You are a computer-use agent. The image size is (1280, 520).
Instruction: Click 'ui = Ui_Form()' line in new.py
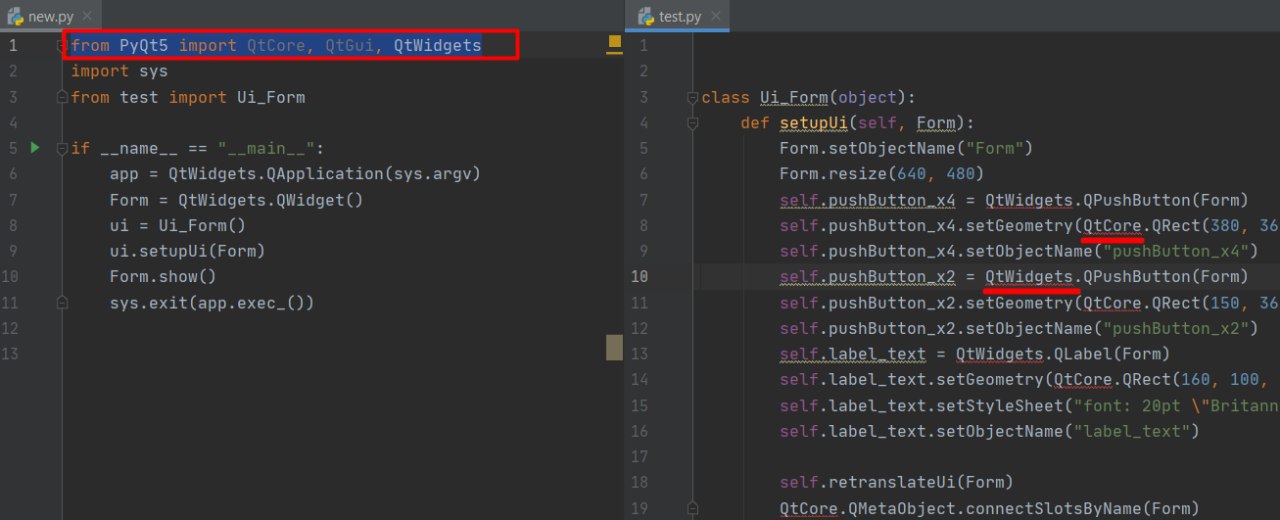pyautogui.click(x=178, y=226)
